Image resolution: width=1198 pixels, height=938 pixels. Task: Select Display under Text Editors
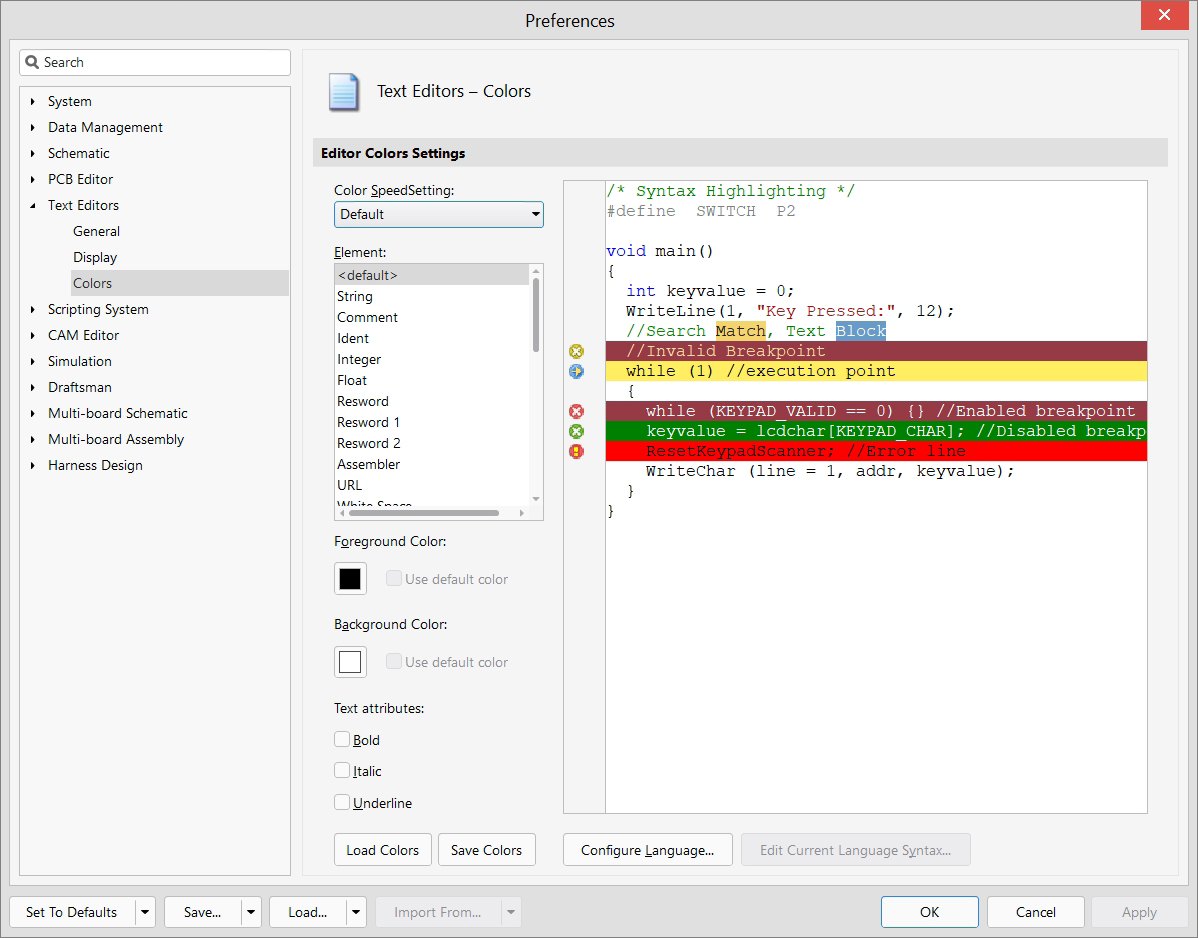point(95,257)
